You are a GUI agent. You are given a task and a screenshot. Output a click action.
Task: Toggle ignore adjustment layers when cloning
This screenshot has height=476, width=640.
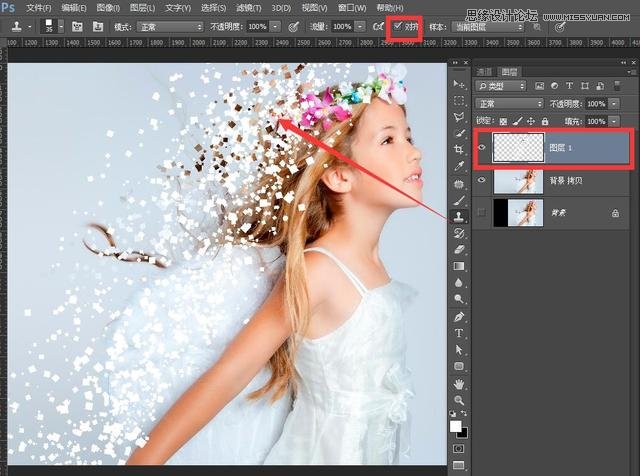coord(538,27)
